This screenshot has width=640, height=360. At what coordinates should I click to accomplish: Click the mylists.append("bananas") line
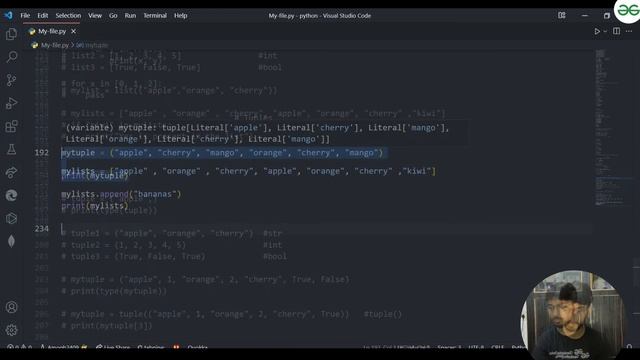point(121,194)
